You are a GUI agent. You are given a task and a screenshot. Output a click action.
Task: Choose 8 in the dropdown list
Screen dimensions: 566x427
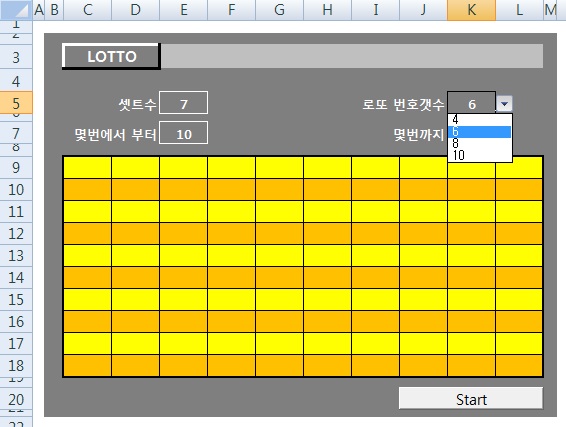479,143
